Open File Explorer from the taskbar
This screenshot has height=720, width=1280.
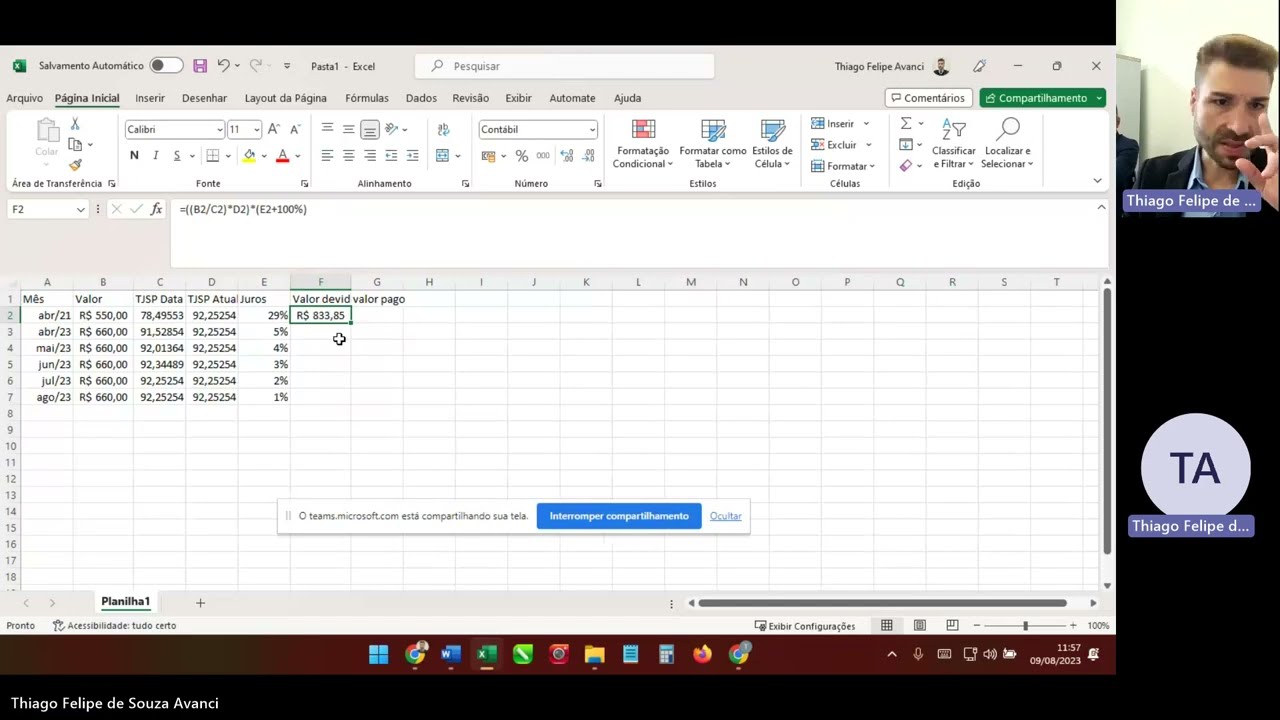pyautogui.click(x=594, y=655)
